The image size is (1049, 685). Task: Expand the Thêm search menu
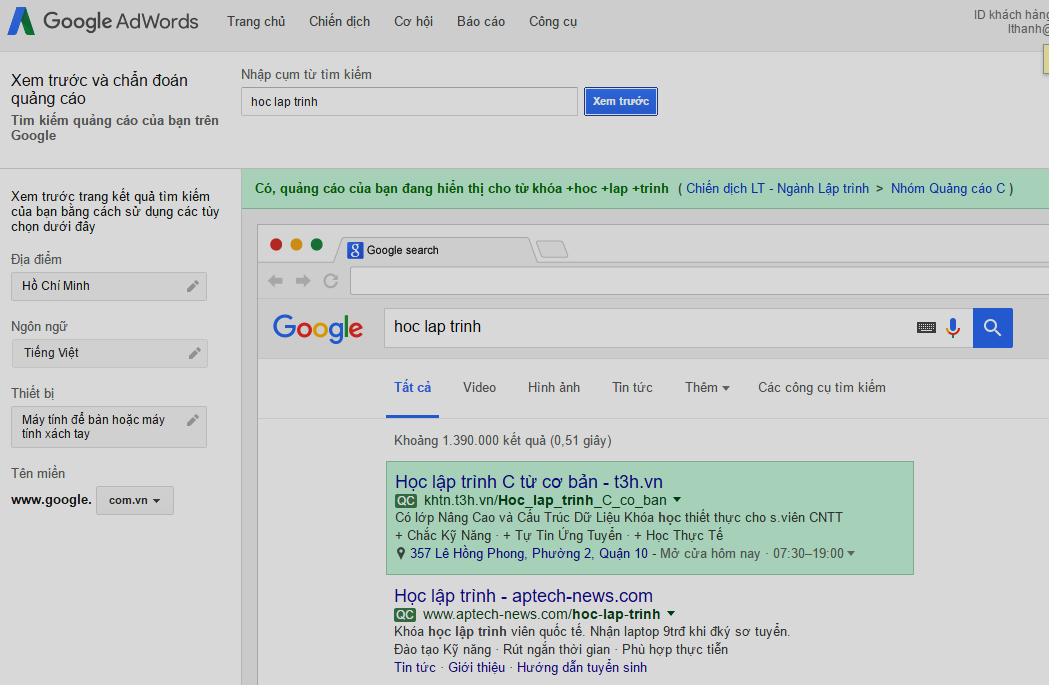707,387
